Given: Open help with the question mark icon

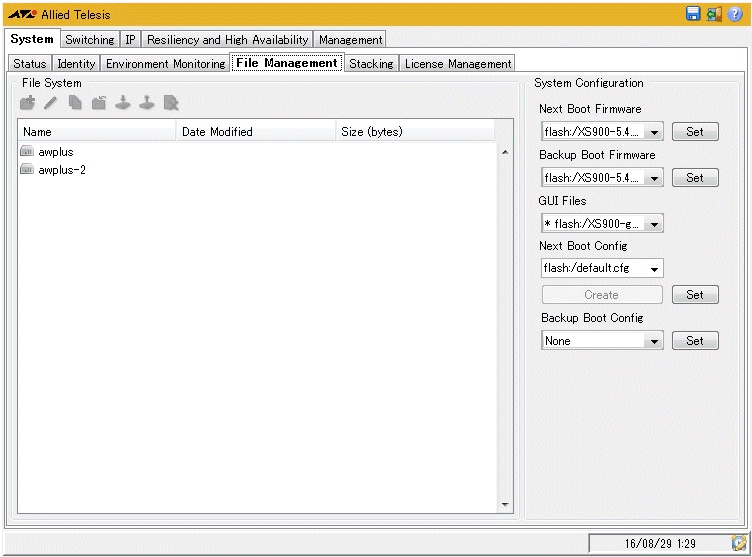Looking at the screenshot, I should [x=735, y=14].
